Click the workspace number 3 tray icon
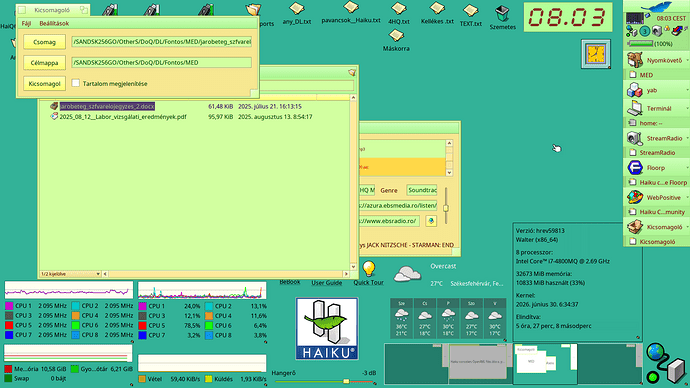Image resolution: width=690 pixels, height=388 pixels. point(645,31)
